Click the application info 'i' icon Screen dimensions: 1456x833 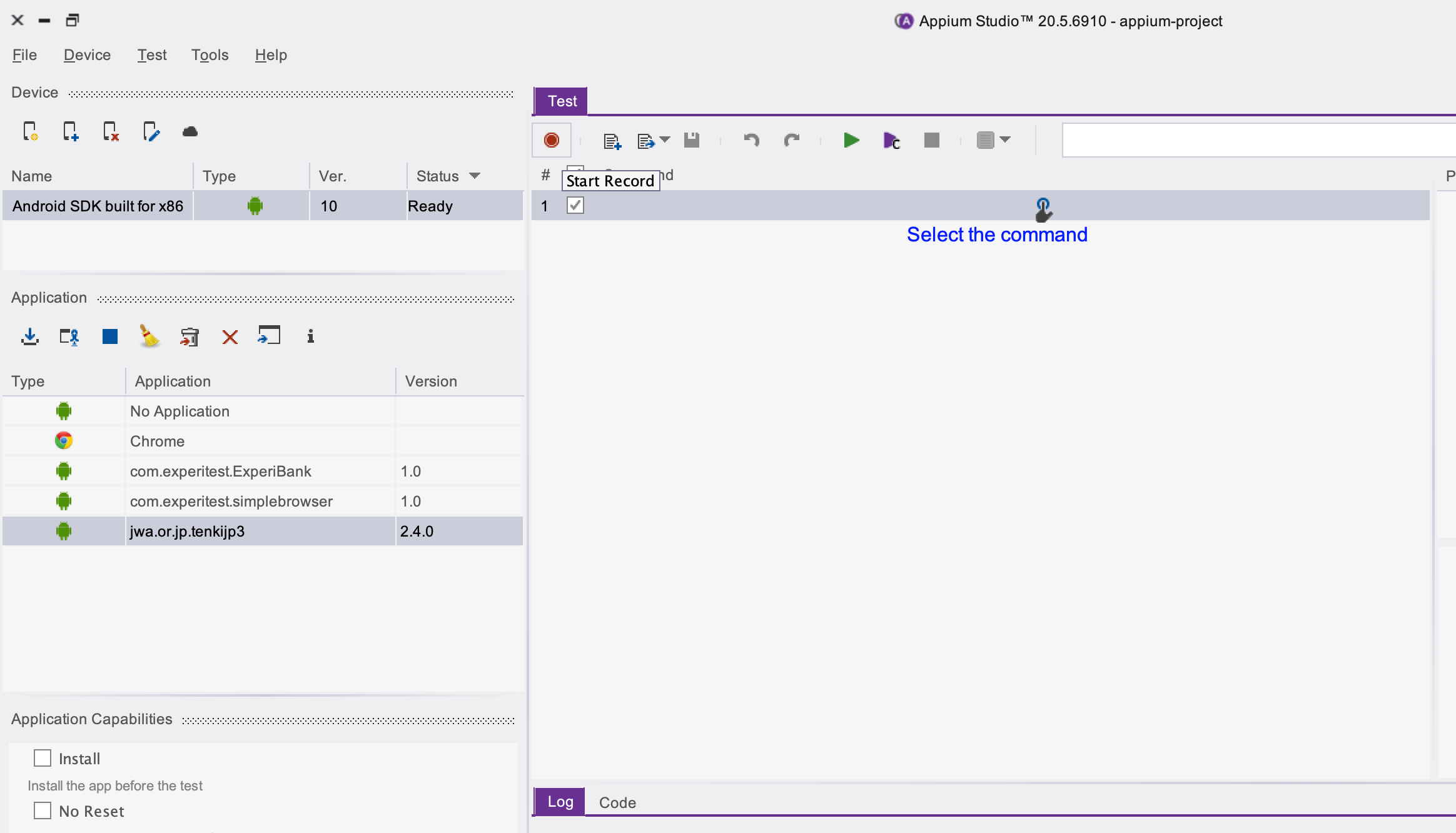click(x=310, y=336)
